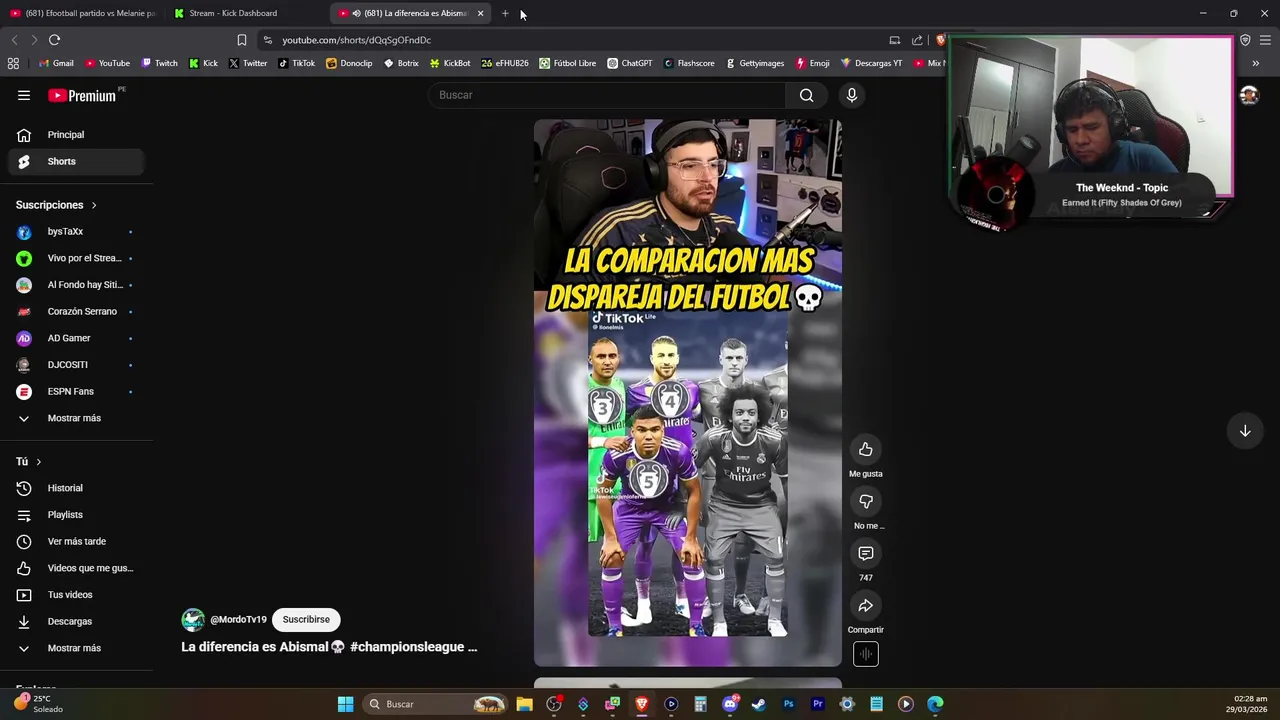
Task: Expand Mostrar más under subscriptions
Action: pyautogui.click(x=76, y=418)
